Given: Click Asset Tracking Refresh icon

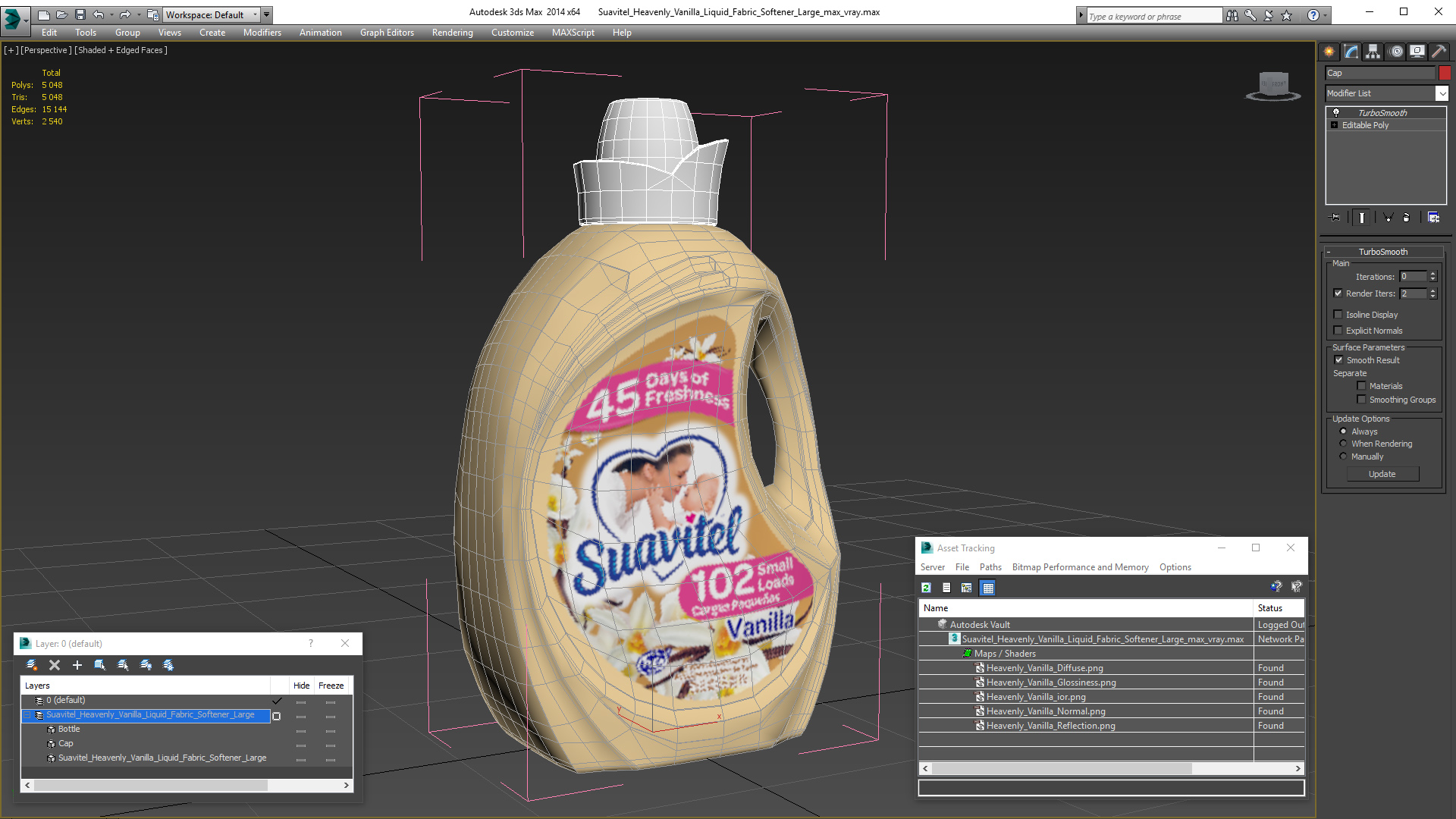Looking at the screenshot, I should coord(926,588).
